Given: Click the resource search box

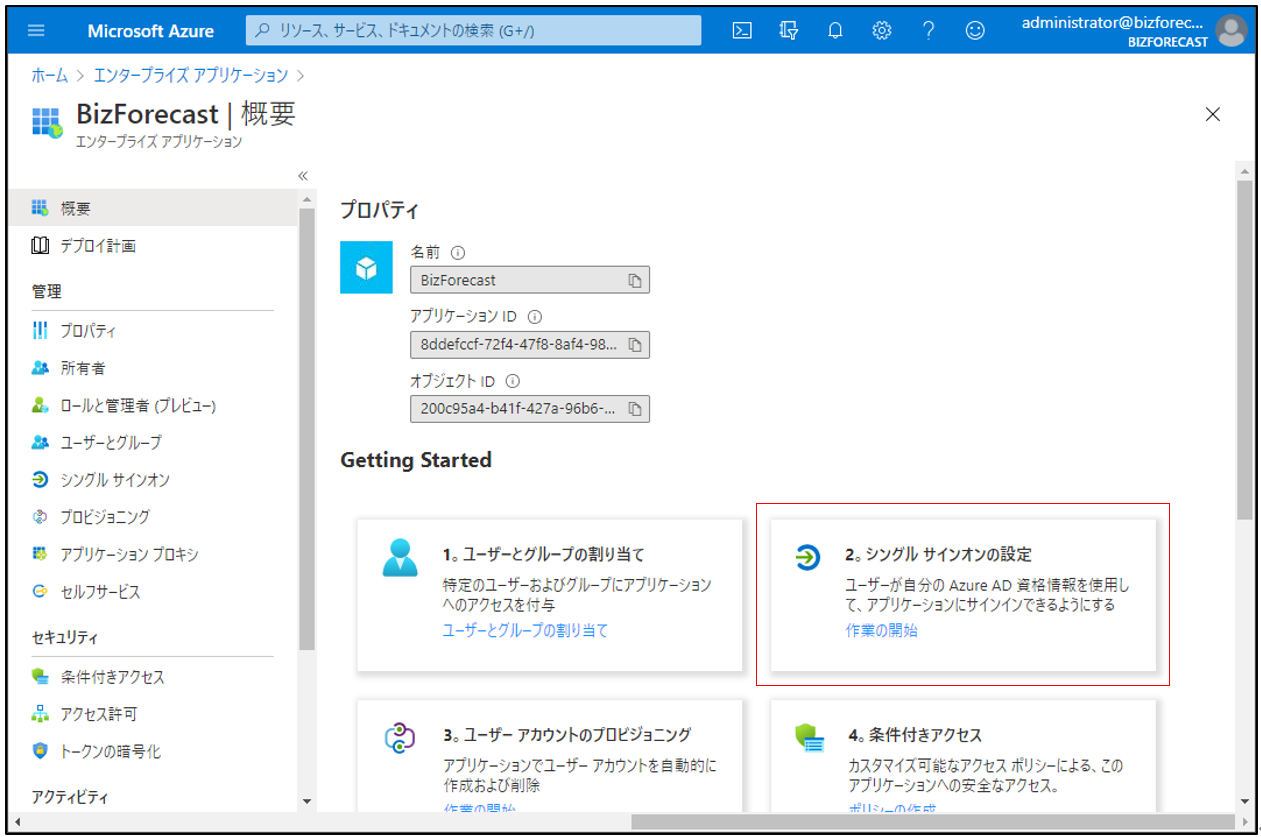Looking at the screenshot, I should [x=473, y=30].
